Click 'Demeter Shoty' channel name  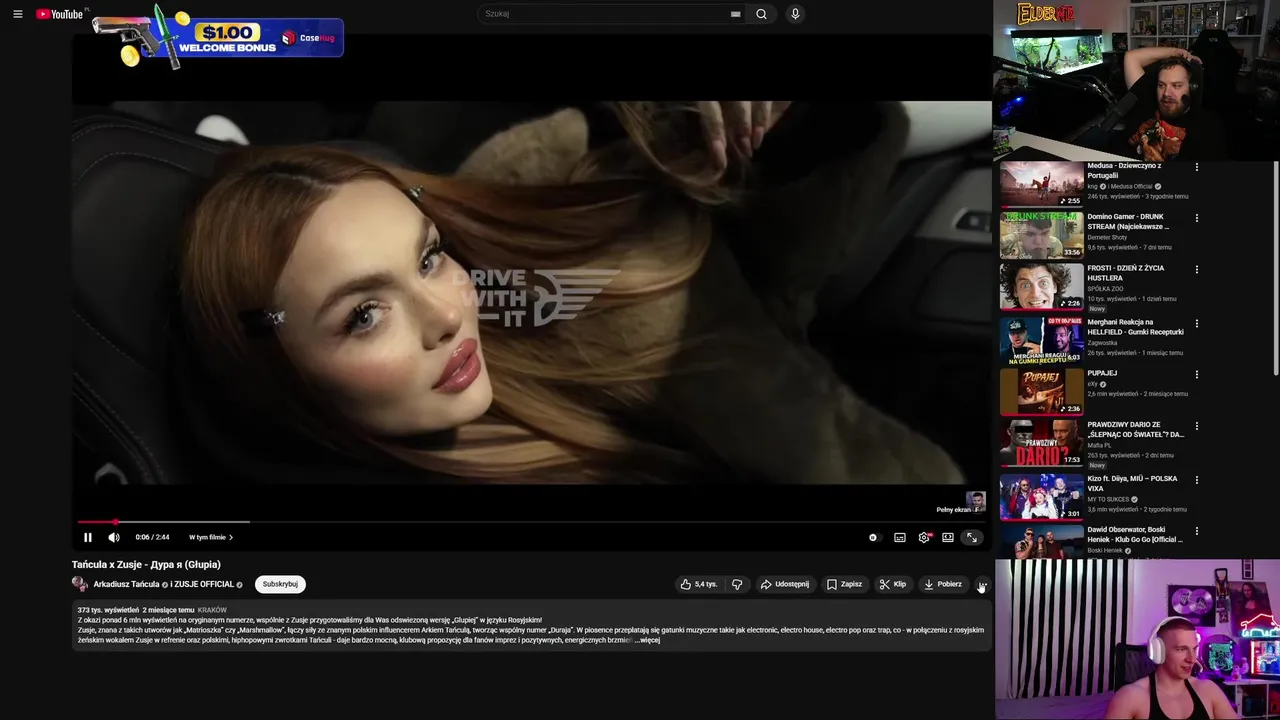[x=1107, y=237]
